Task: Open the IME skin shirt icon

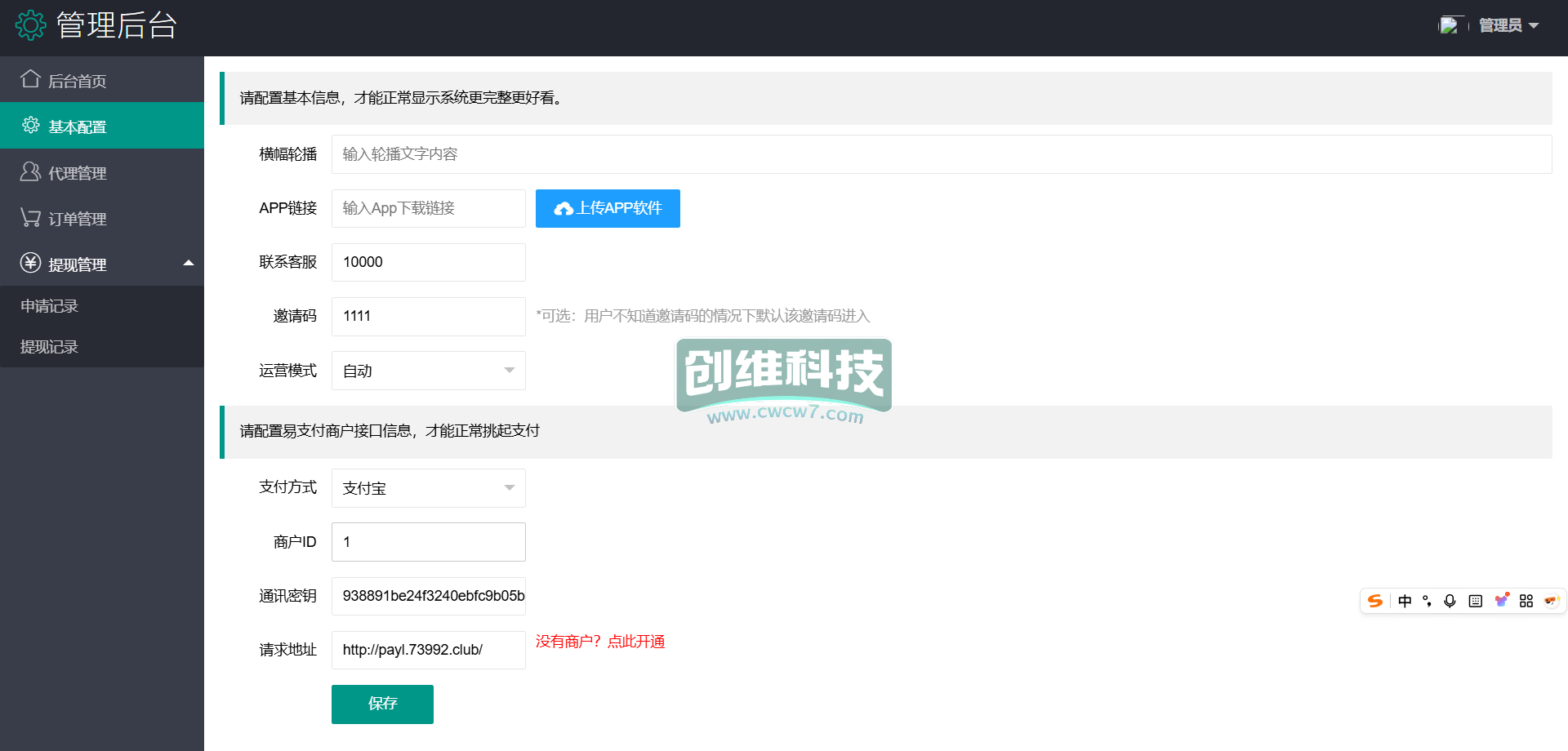Action: pyautogui.click(x=1501, y=601)
